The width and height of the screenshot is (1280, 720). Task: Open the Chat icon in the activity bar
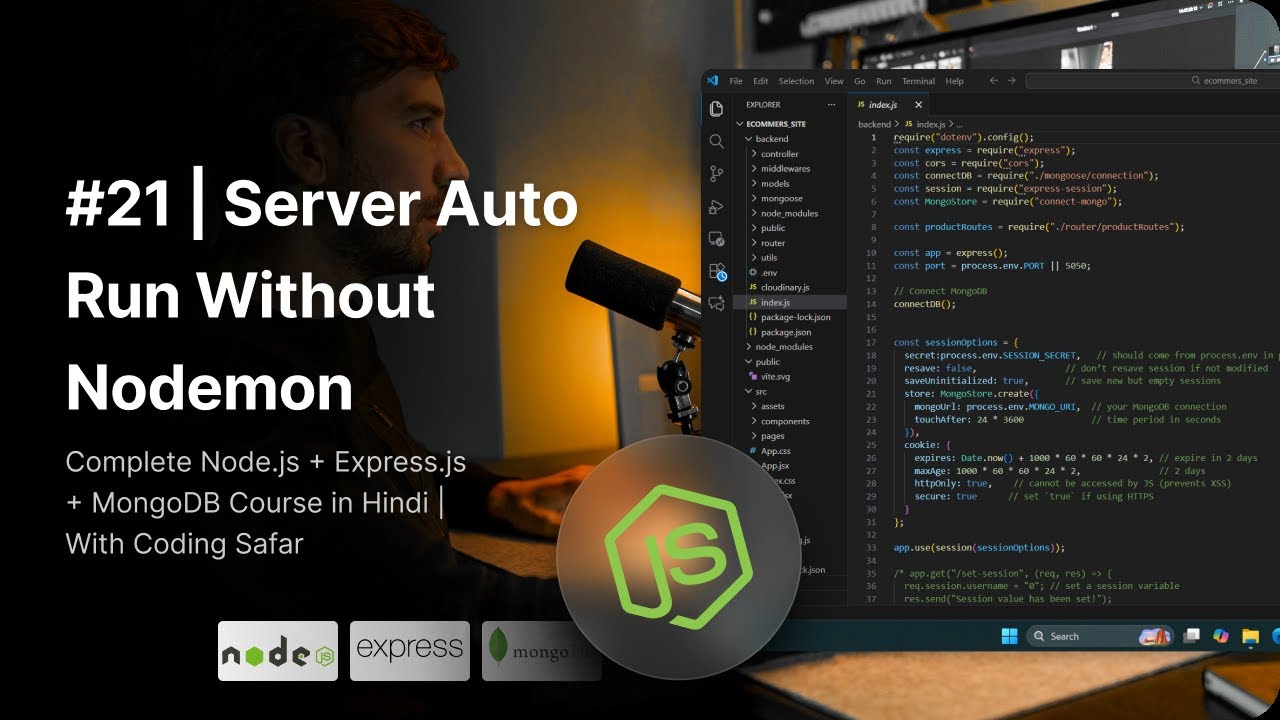tap(716, 303)
